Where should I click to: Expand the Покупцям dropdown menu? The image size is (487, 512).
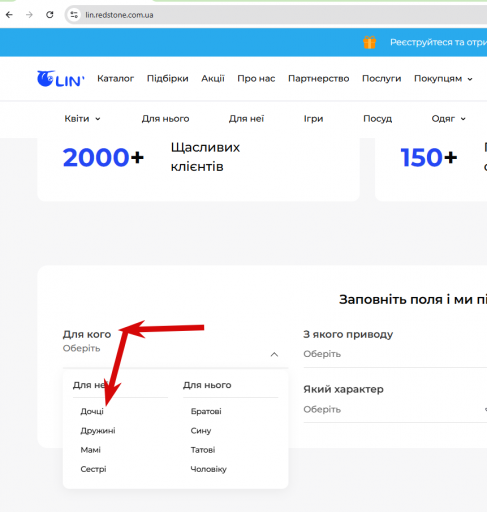coord(443,79)
